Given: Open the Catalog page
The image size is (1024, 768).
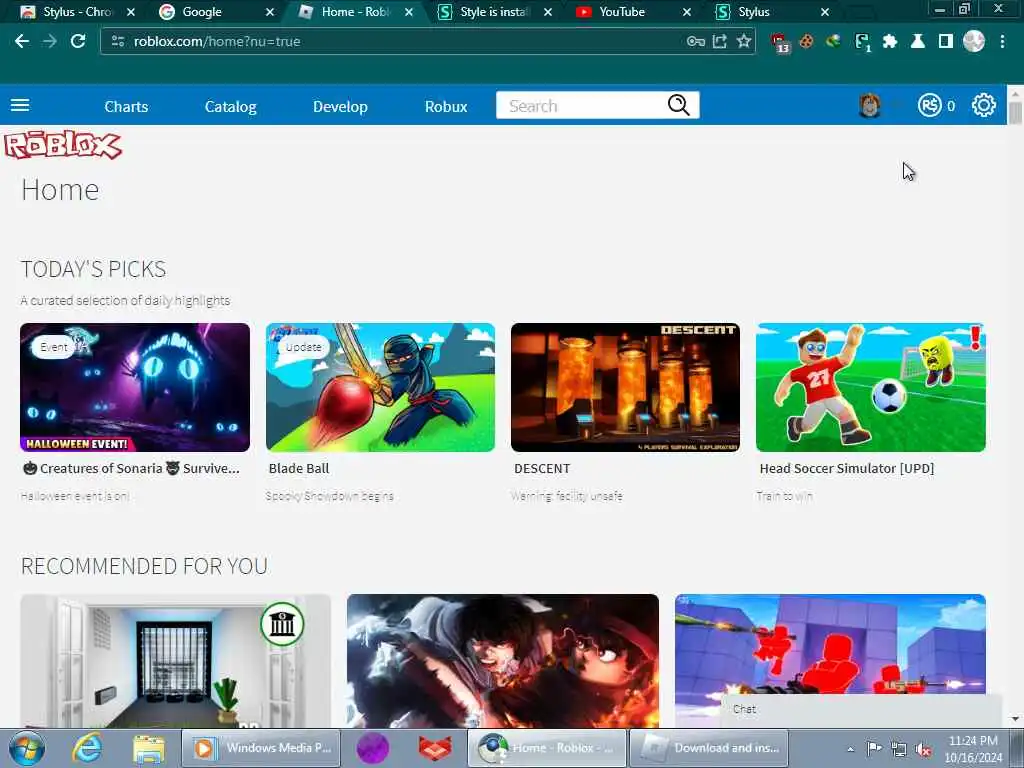Looking at the screenshot, I should (231, 106).
